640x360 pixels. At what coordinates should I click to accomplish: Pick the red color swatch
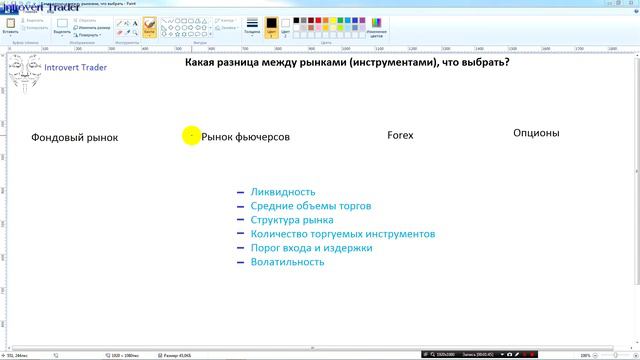[x=318, y=20]
